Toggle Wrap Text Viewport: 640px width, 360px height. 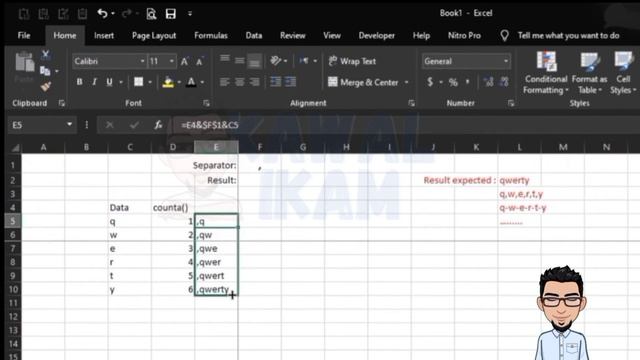click(352, 61)
